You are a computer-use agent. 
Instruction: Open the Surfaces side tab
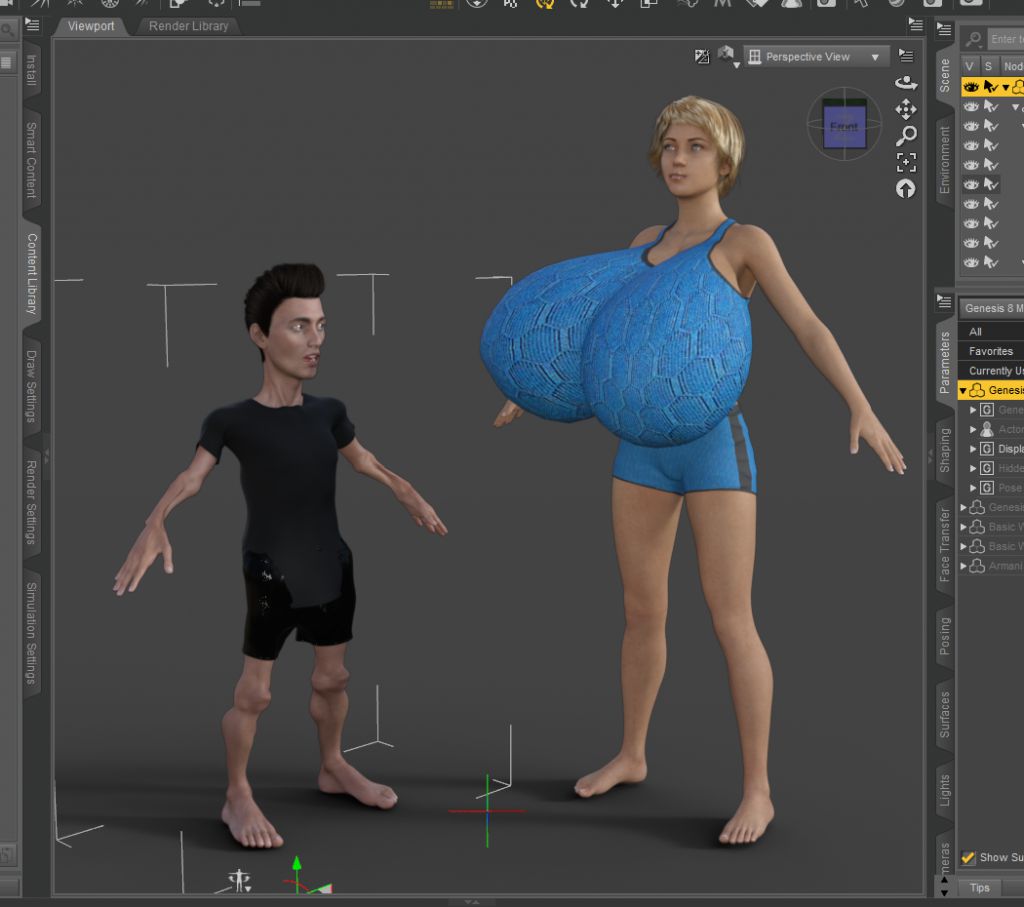(x=945, y=714)
